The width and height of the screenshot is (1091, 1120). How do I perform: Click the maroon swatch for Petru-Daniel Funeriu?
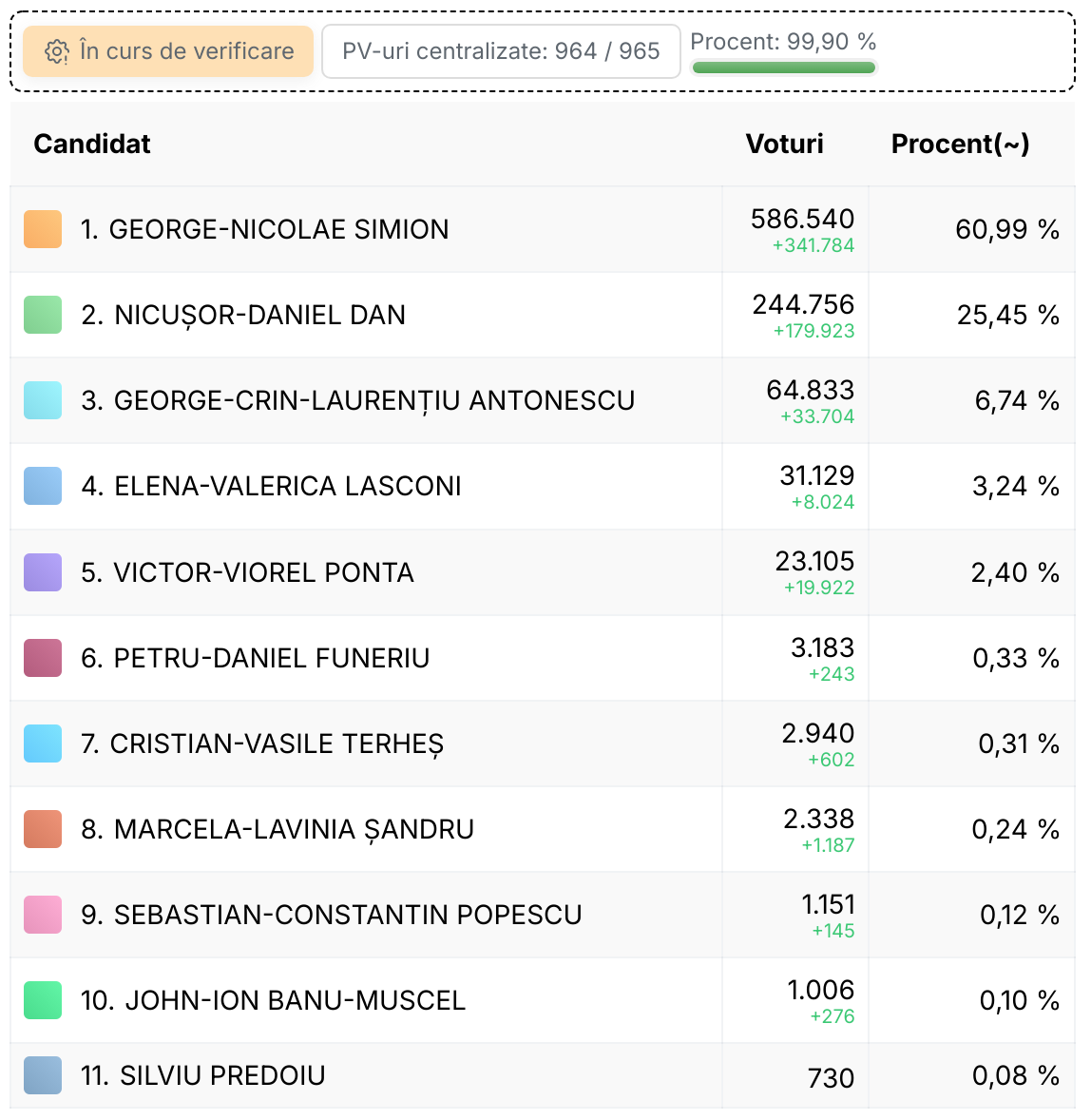tap(43, 658)
